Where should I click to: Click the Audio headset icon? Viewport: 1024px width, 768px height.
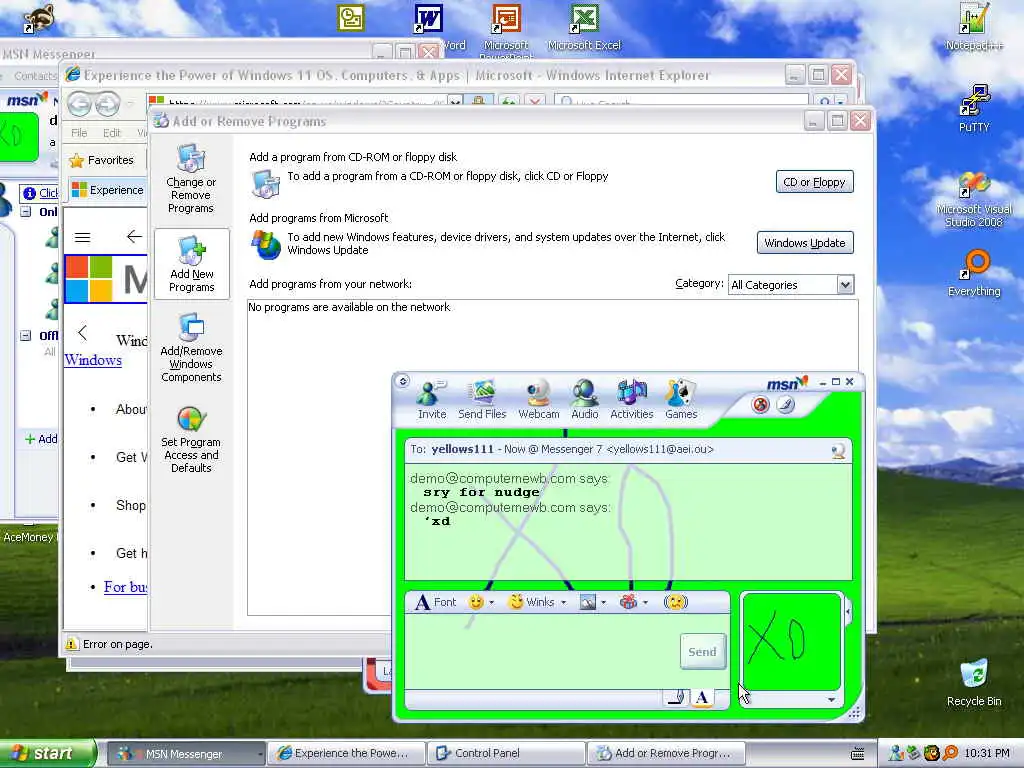(x=584, y=399)
